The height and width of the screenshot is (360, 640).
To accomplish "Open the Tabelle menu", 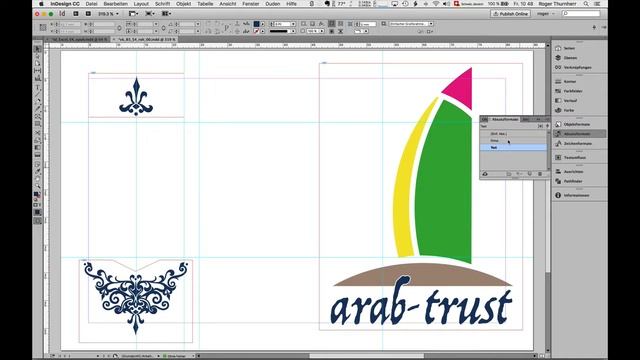I will click(205, 4).
